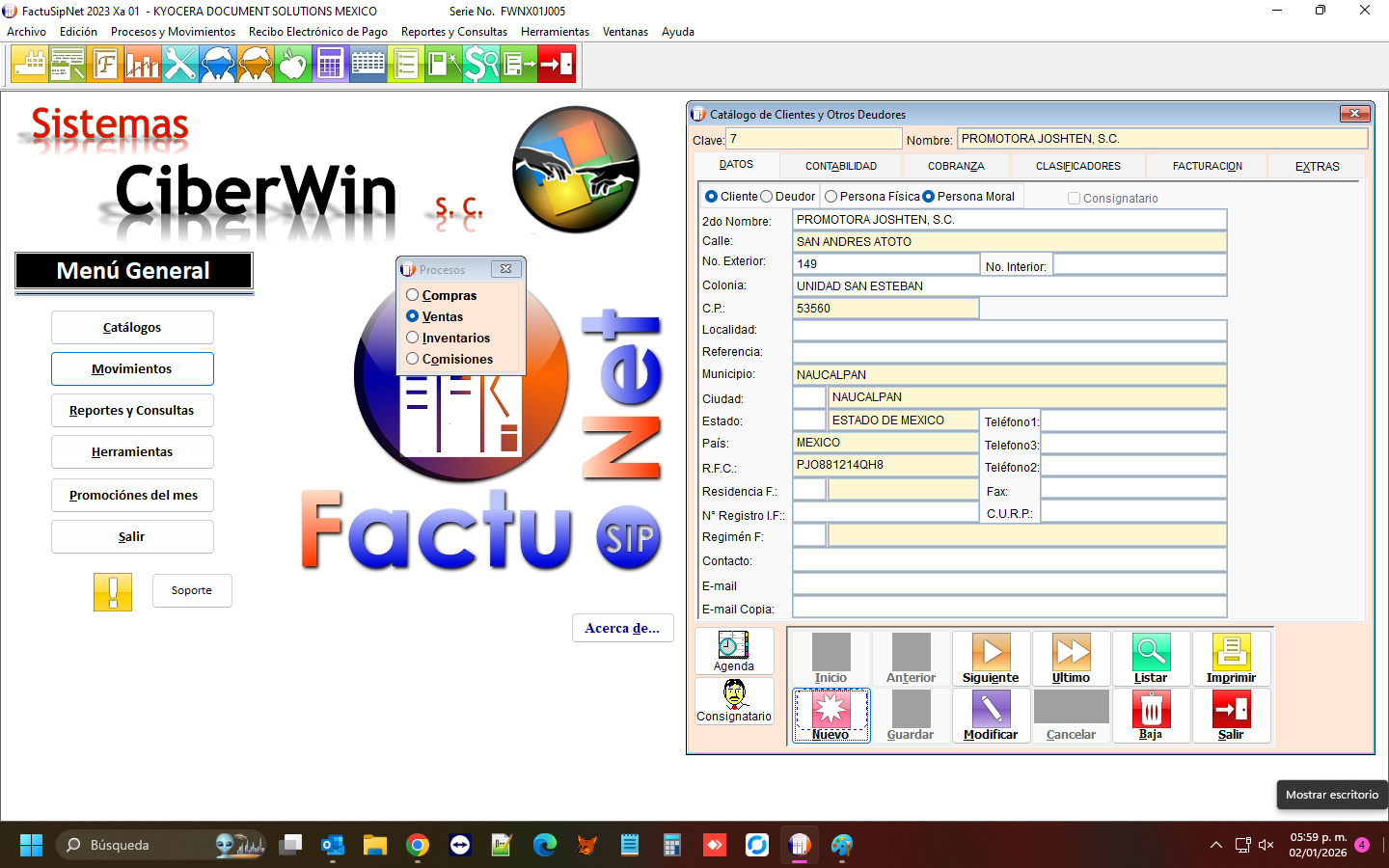The image size is (1389, 868).
Task: Select the Compras radio option
Action: [x=413, y=295]
